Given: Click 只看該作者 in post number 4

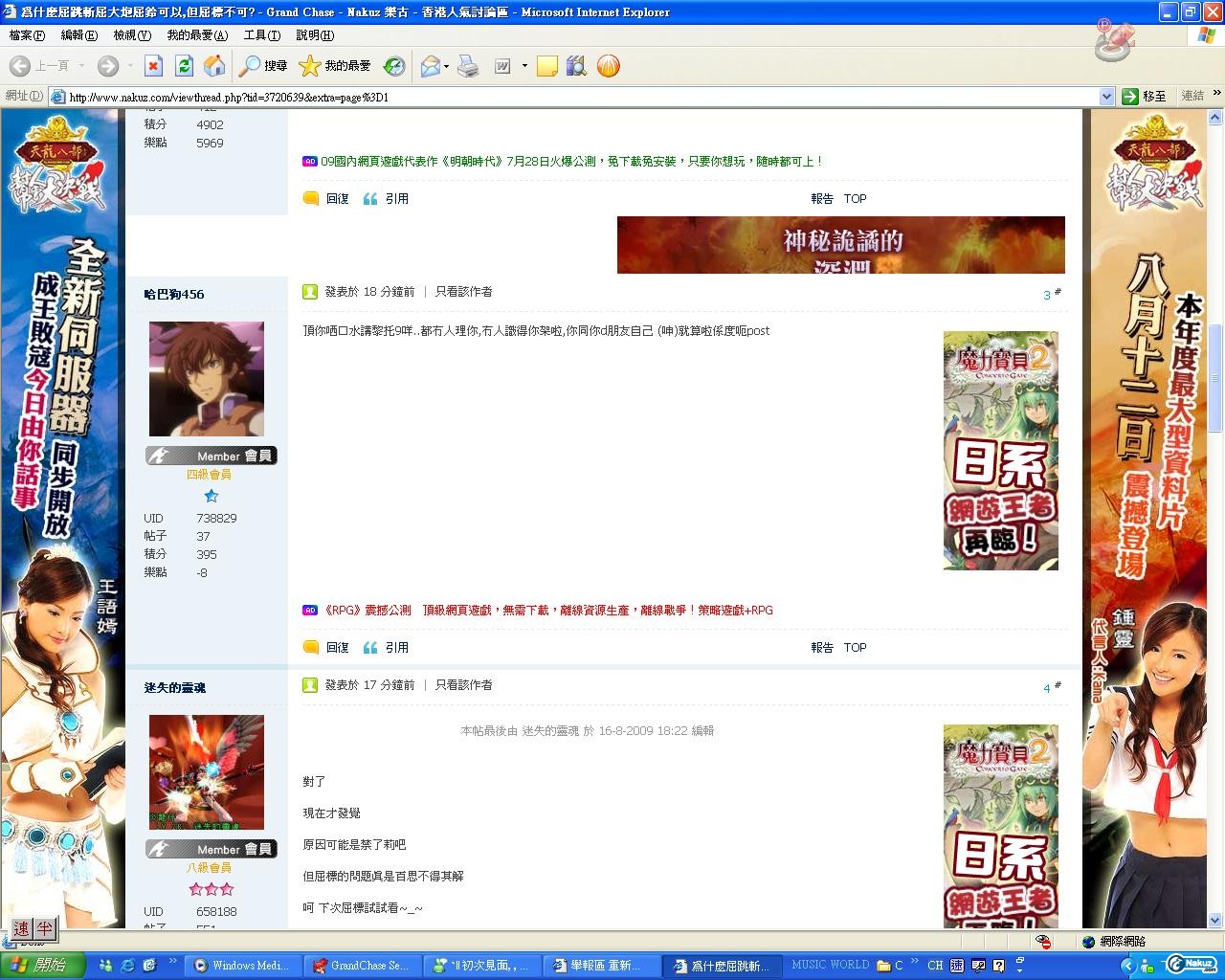Looking at the screenshot, I should click(464, 685).
